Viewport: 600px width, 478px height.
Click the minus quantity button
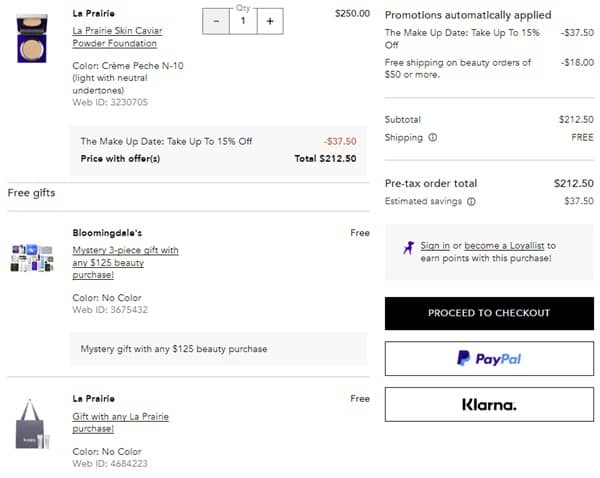coord(216,21)
